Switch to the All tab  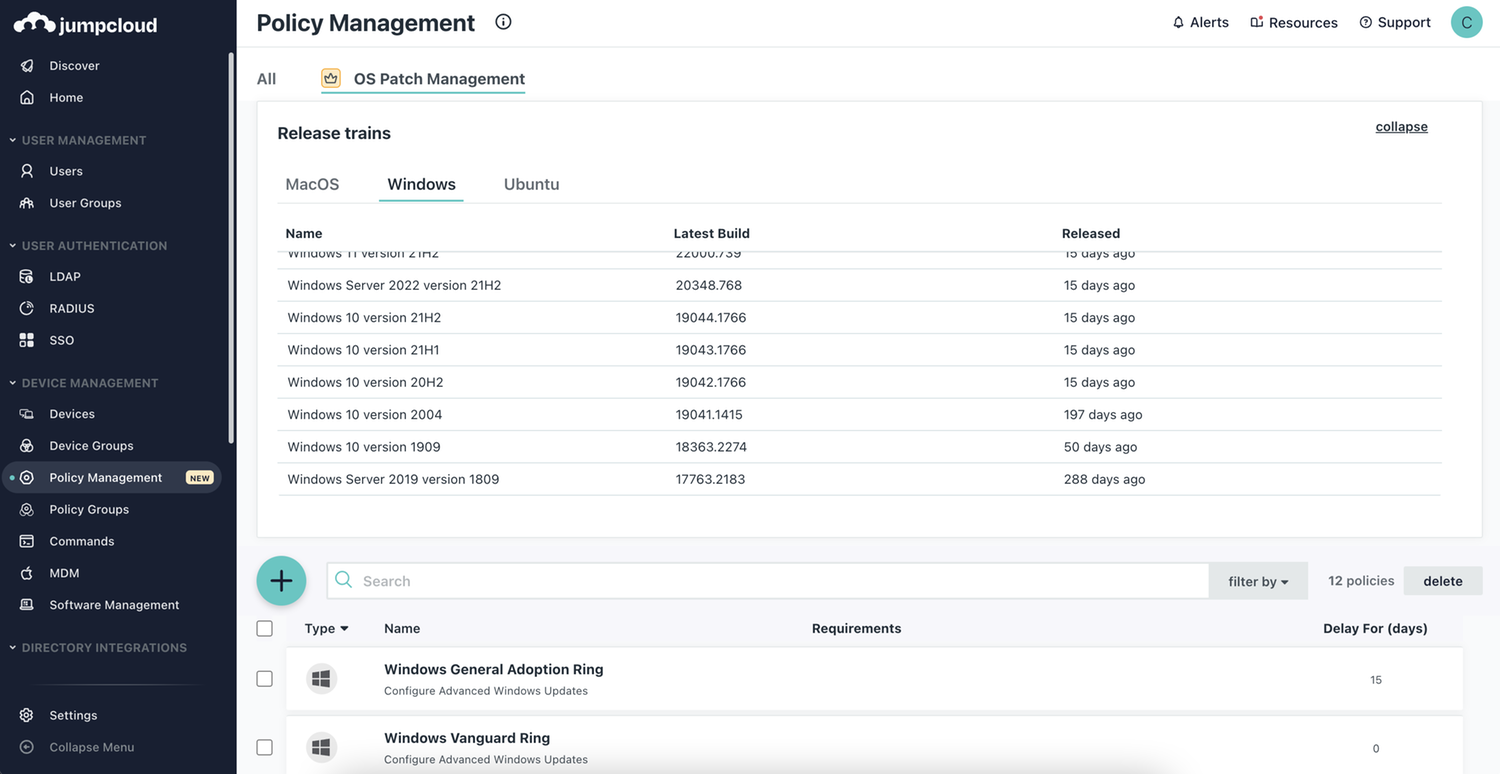266,79
